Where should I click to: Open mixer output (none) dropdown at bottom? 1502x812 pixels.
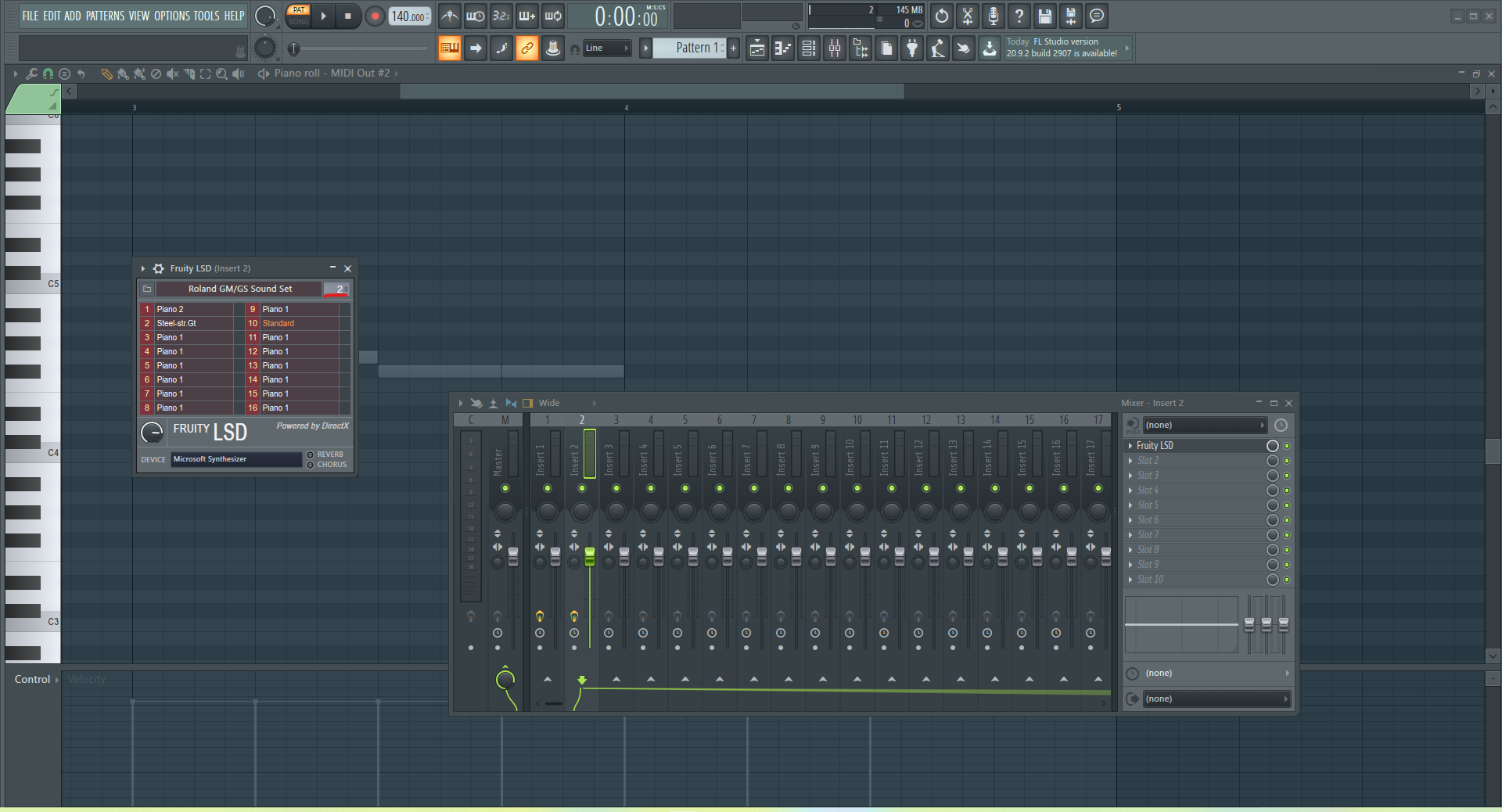[x=1216, y=699]
